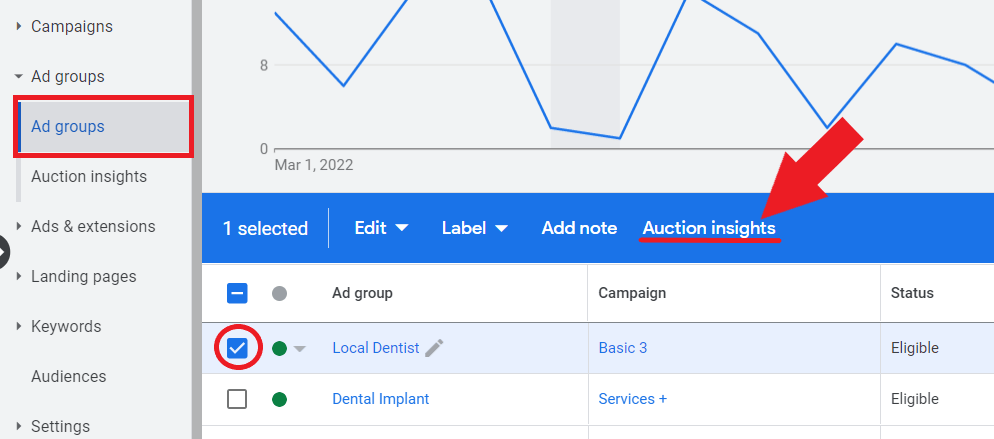This screenshot has height=439, width=994.
Task: Sort by the Ad group column header
Action: click(362, 293)
